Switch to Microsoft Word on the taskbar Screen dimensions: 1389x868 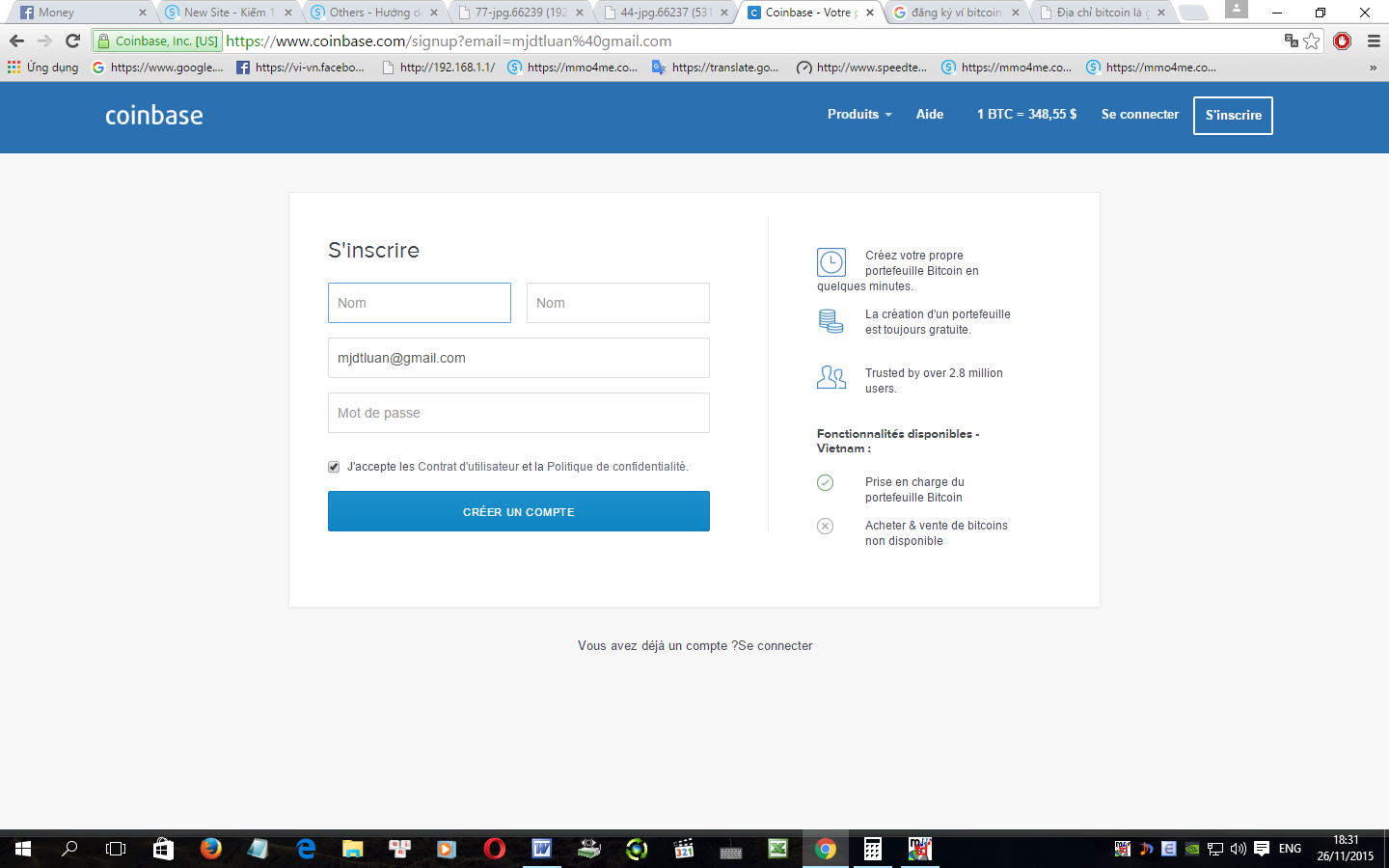tap(541, 849)
